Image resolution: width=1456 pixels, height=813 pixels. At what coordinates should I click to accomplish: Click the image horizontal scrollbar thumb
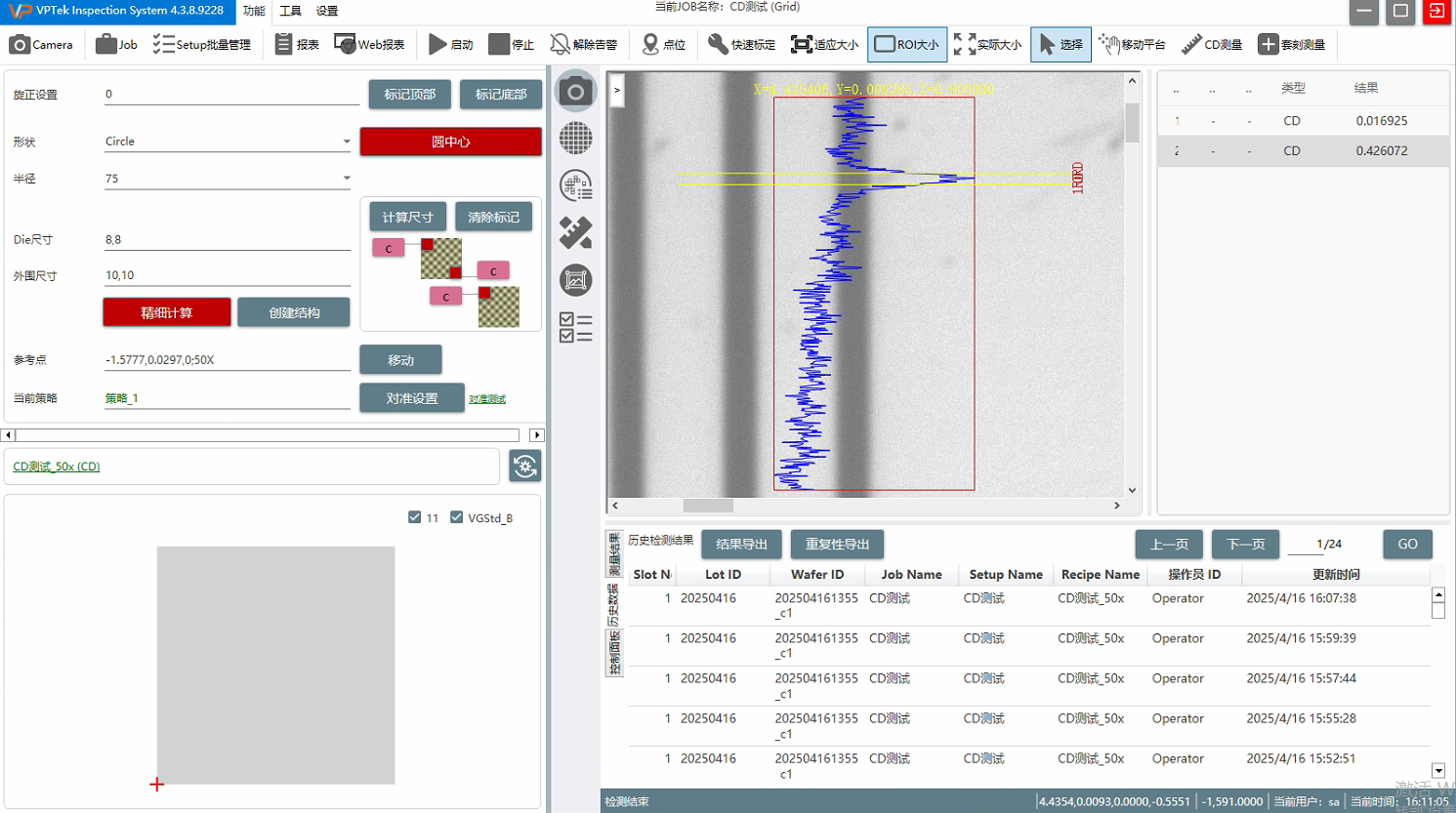tap(708, 506)
